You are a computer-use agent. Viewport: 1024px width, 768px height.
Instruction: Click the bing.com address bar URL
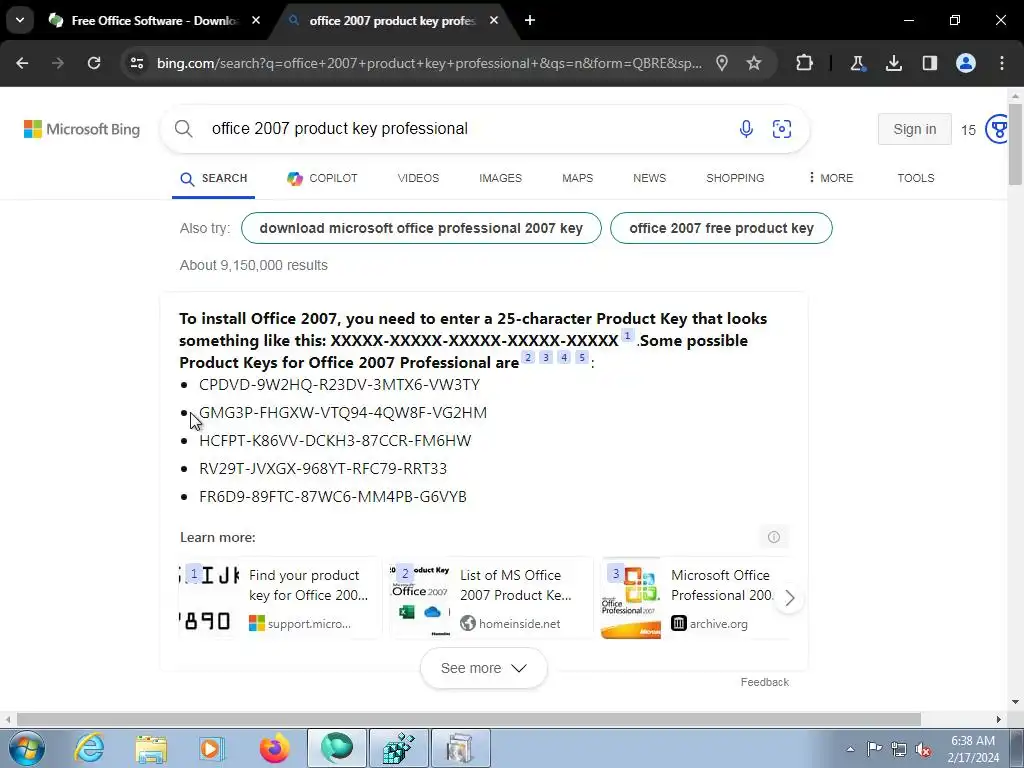tap(429, 63)
